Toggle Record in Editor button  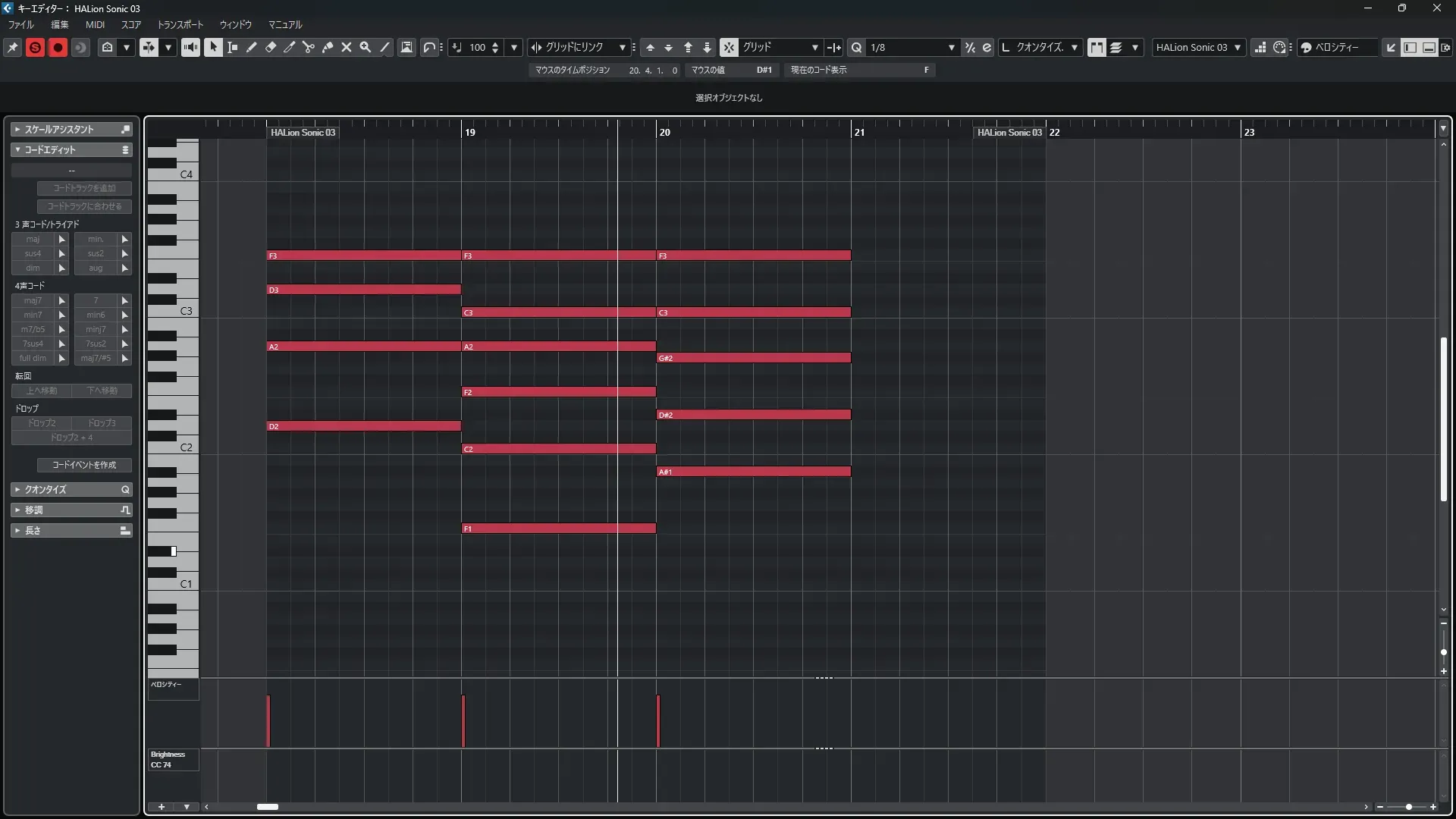click(x=58, y=47)
